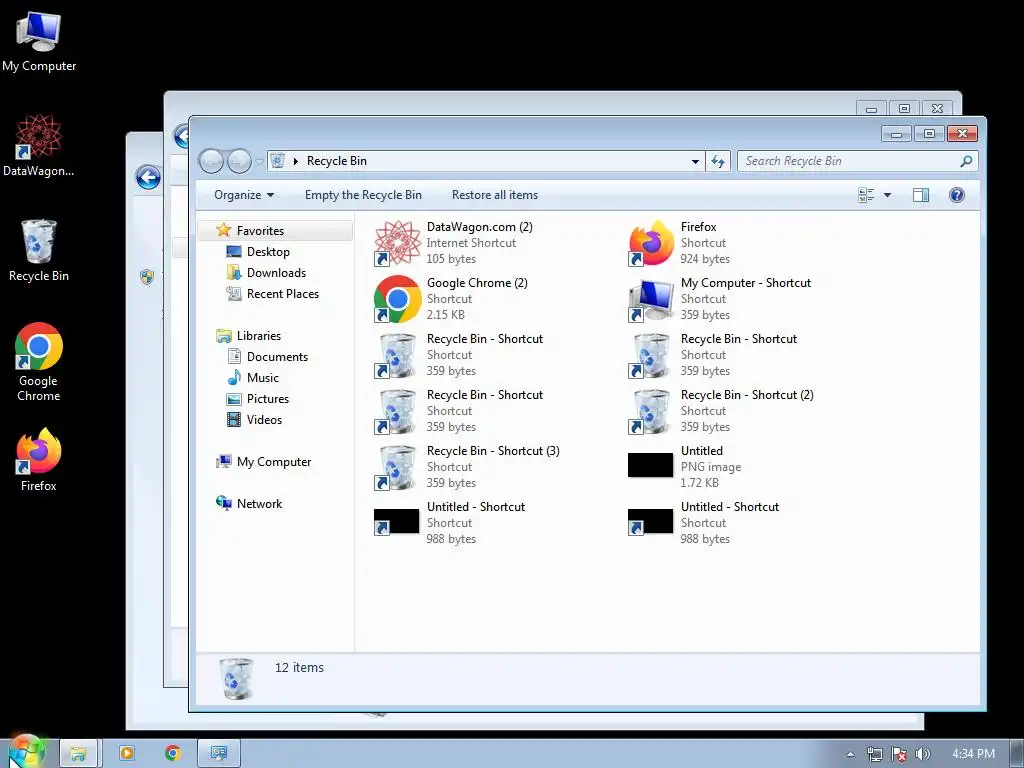Click the refresh button beside address bar
The image size is (1024, 768).
718,161
